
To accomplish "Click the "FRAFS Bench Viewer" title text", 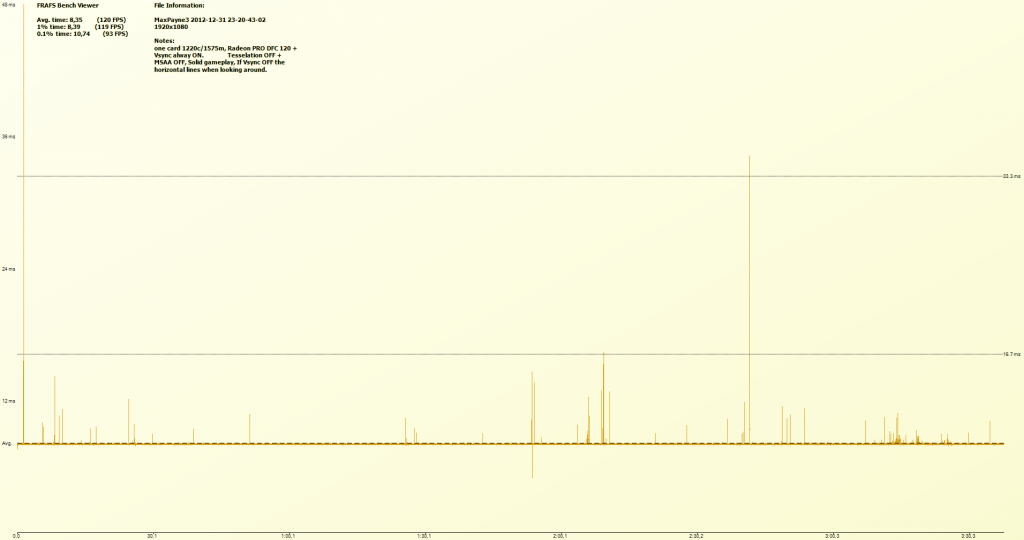I will point(68,5).
